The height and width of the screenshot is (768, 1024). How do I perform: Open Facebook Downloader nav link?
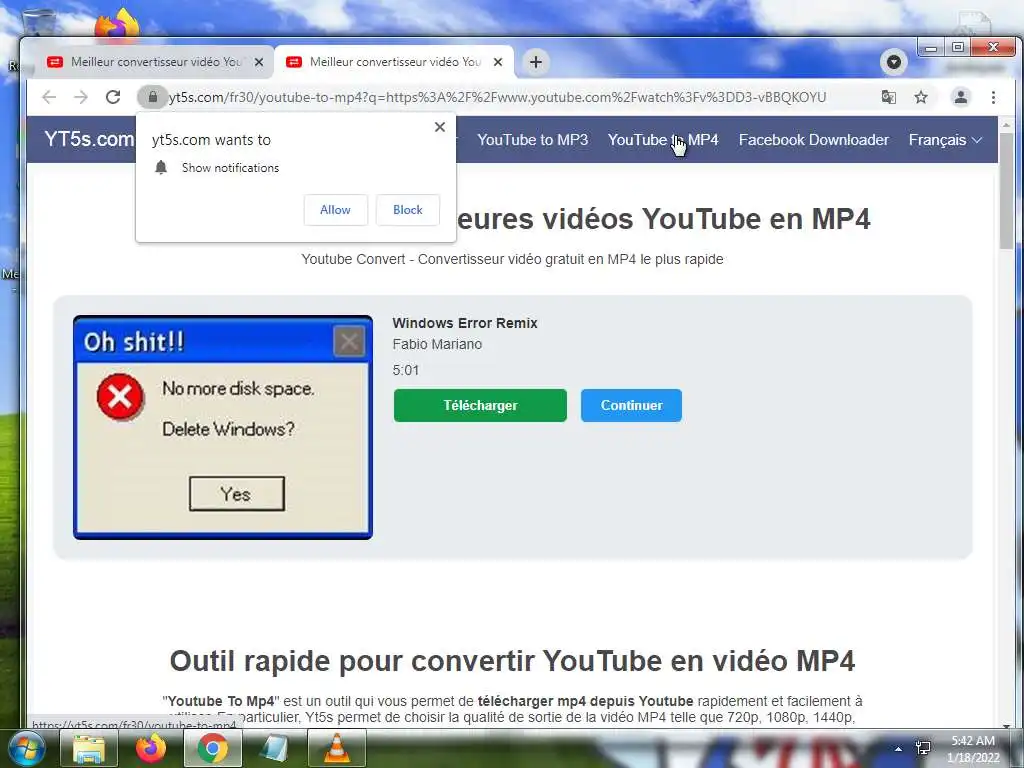coord(814,140)
